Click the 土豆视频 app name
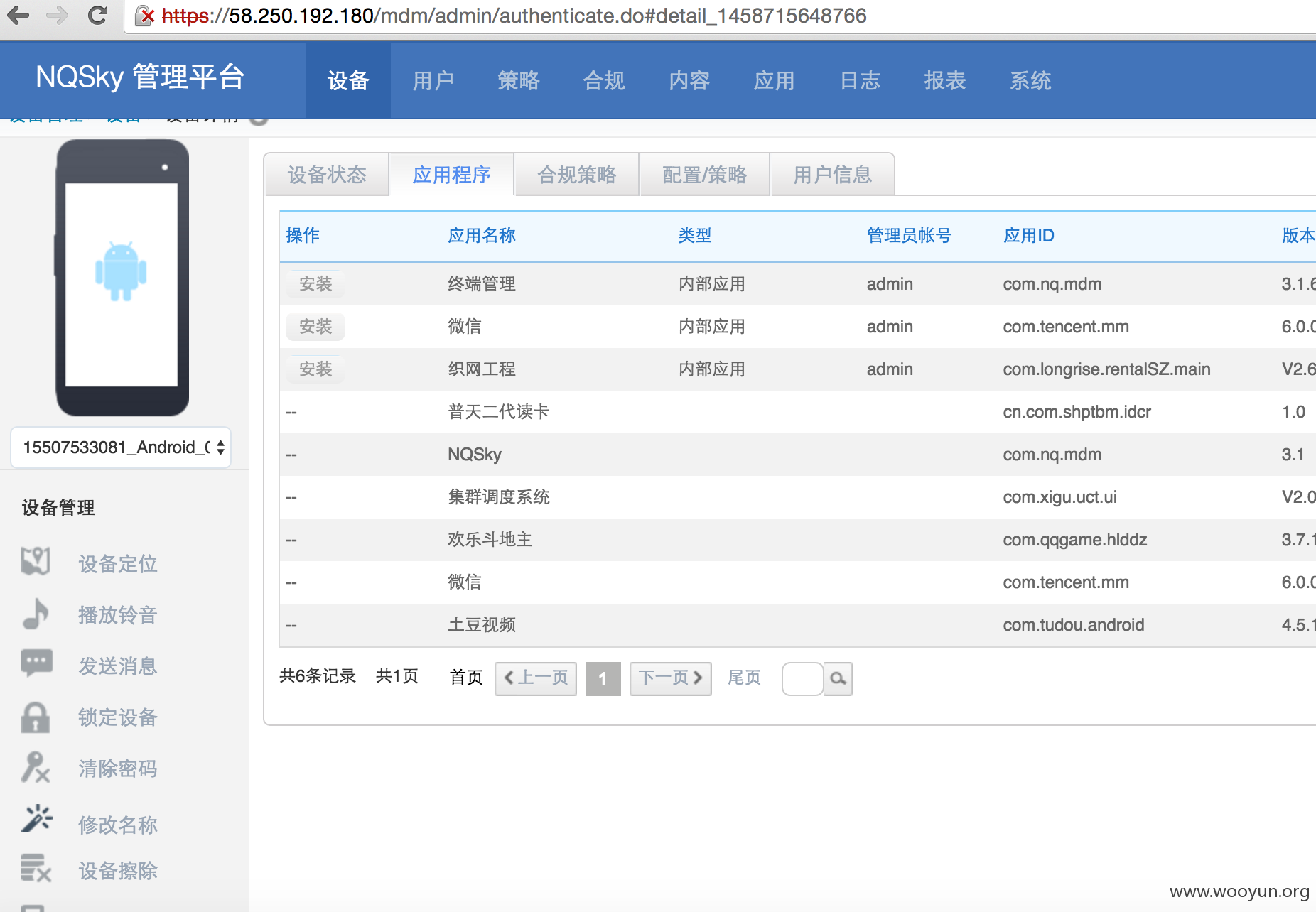 point(482,625)
